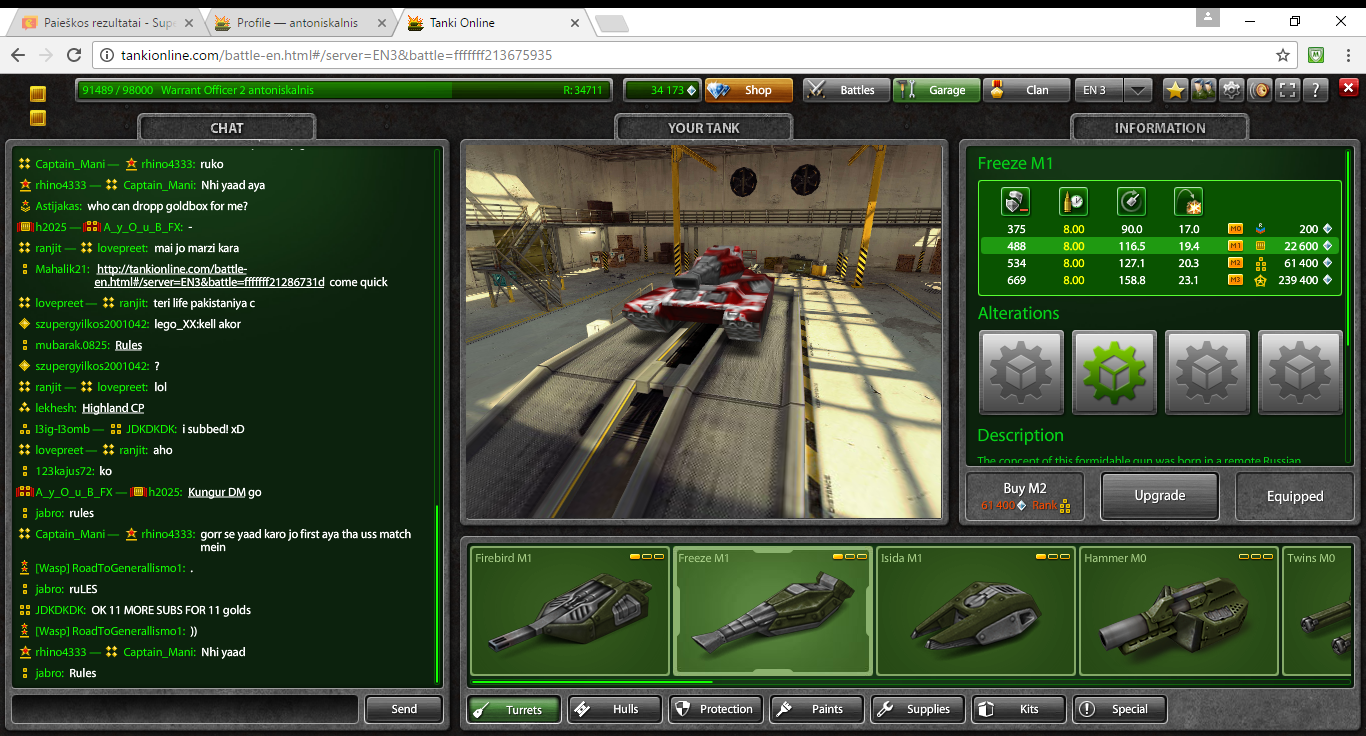
Task: Click the bullet-and-clock reload stat icon
Action: click(1073, 202)
